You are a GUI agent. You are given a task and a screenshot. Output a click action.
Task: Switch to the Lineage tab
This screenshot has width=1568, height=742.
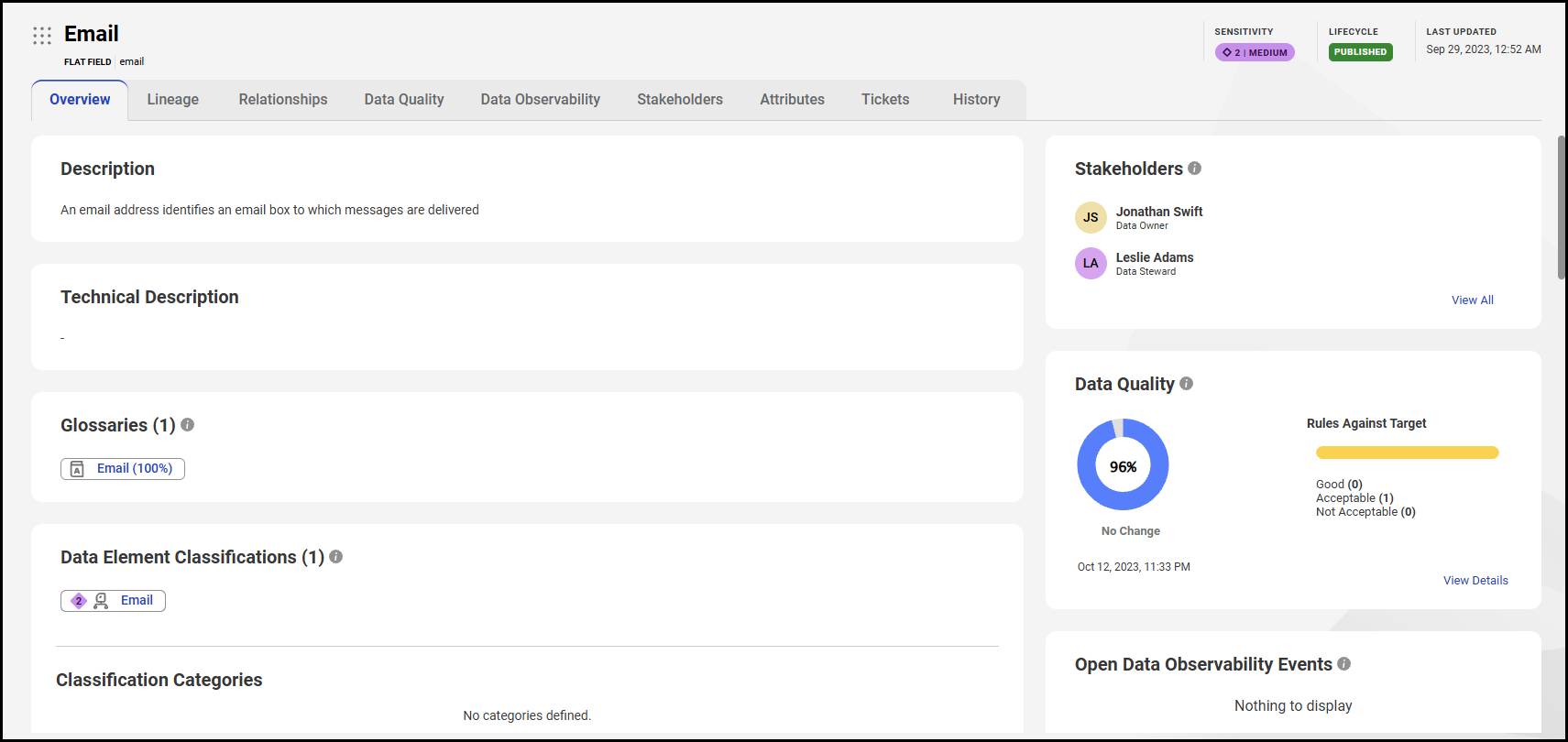(x=173, y=100)
